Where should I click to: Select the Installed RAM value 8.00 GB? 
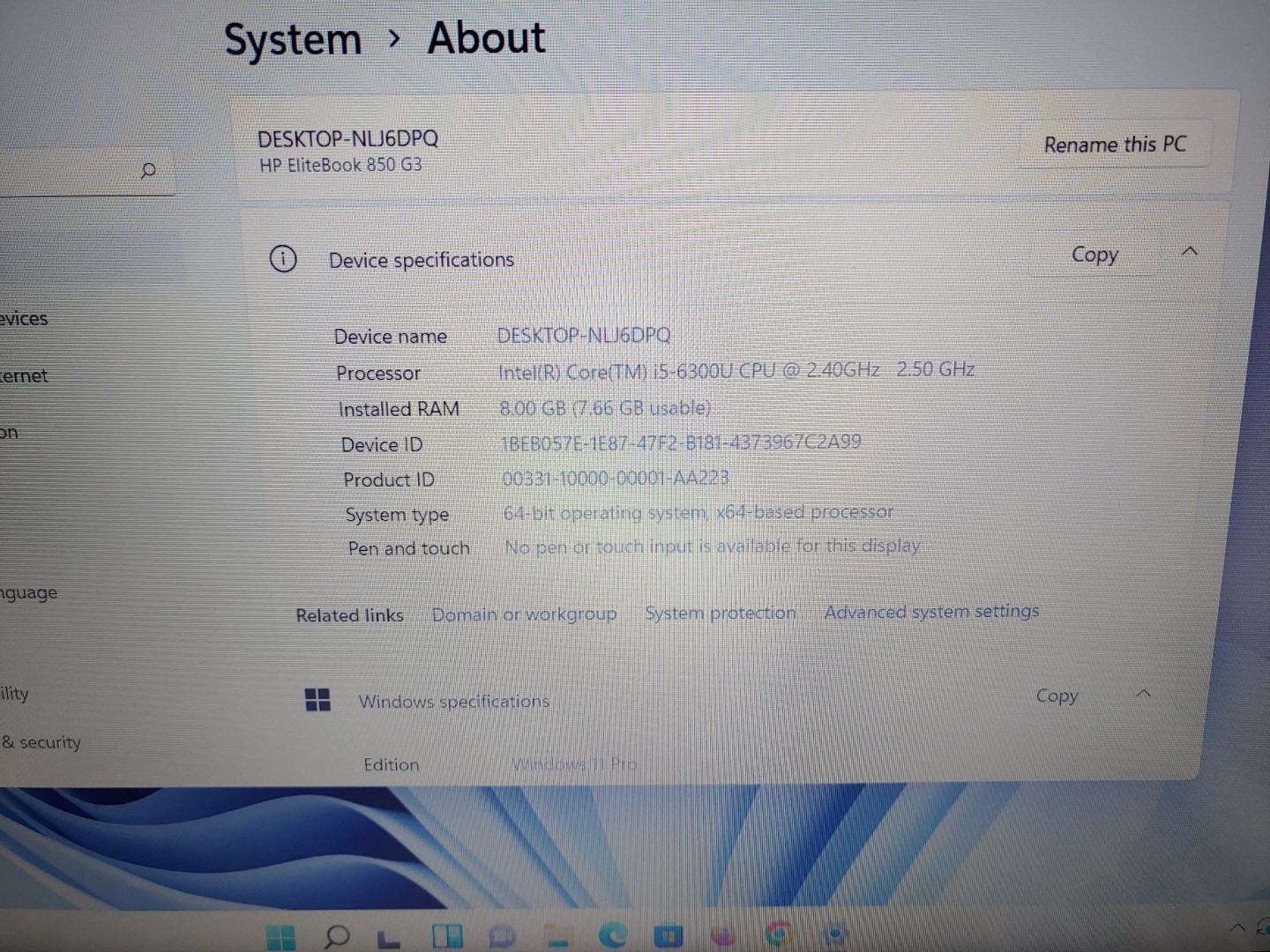605,408
